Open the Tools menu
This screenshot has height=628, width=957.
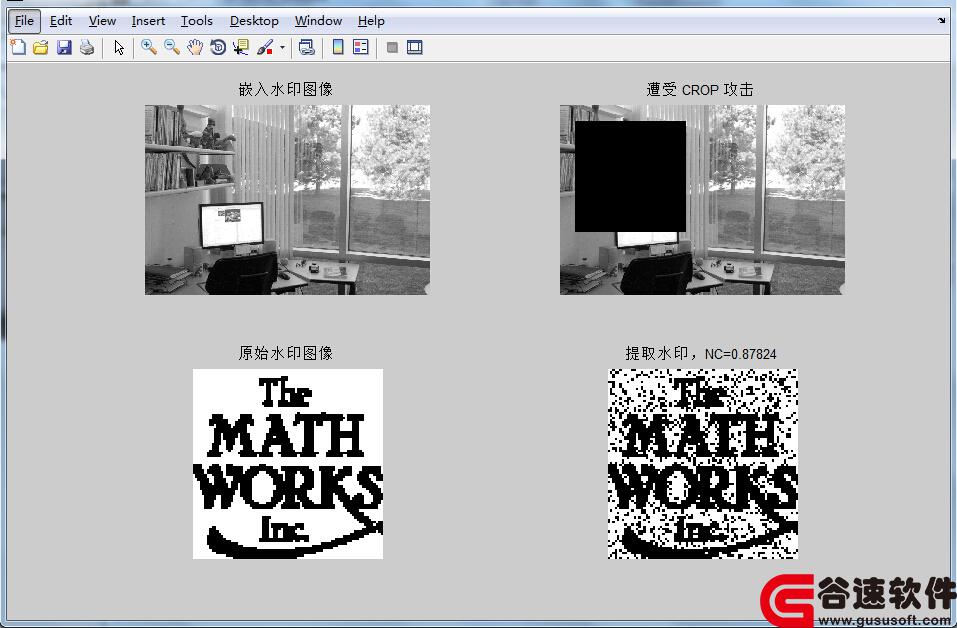click(x=197, y=21)
